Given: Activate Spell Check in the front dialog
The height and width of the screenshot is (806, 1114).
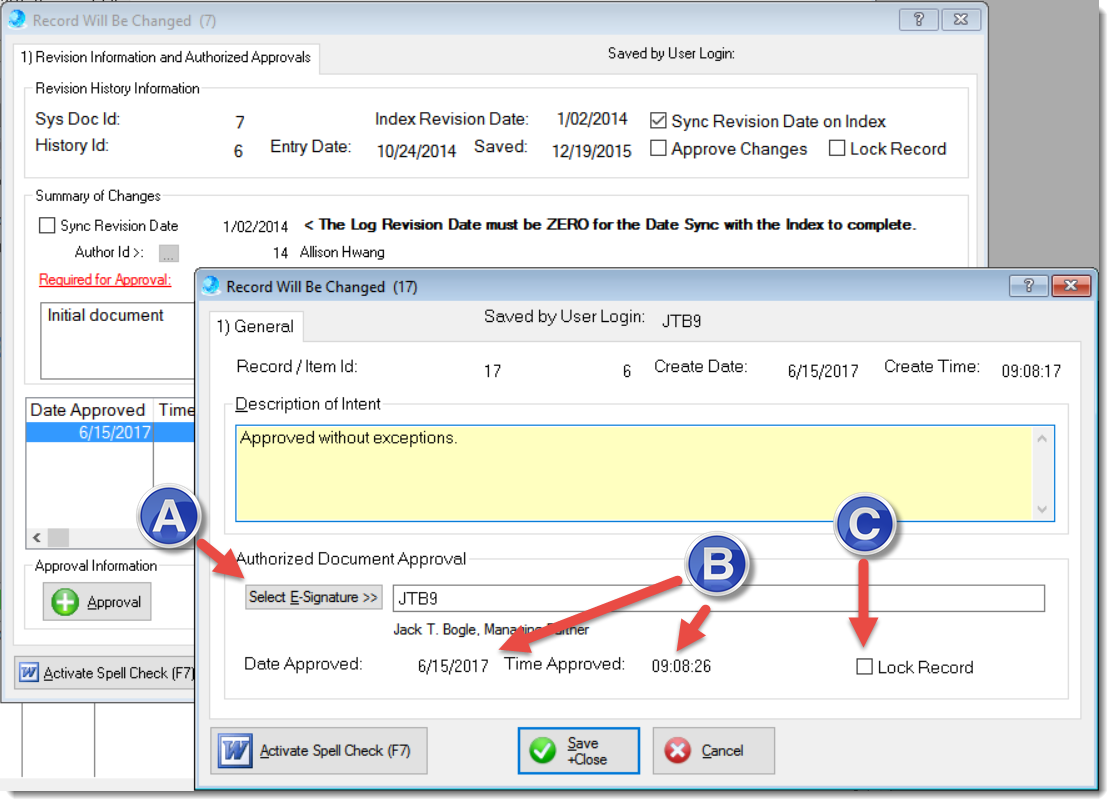Looking at the screenshot, I should [319, 751].
